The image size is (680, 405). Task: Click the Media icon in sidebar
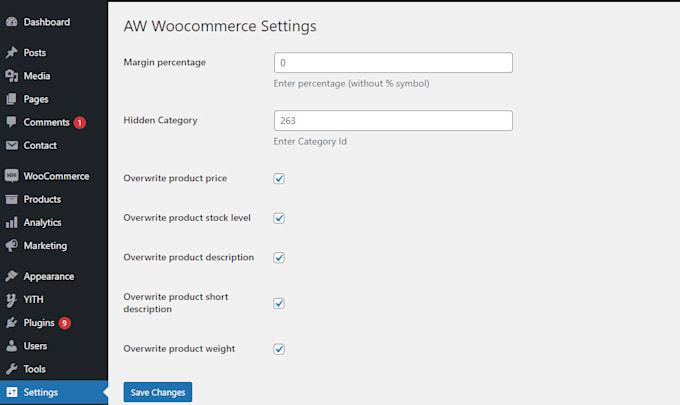(x=12, y=76)
